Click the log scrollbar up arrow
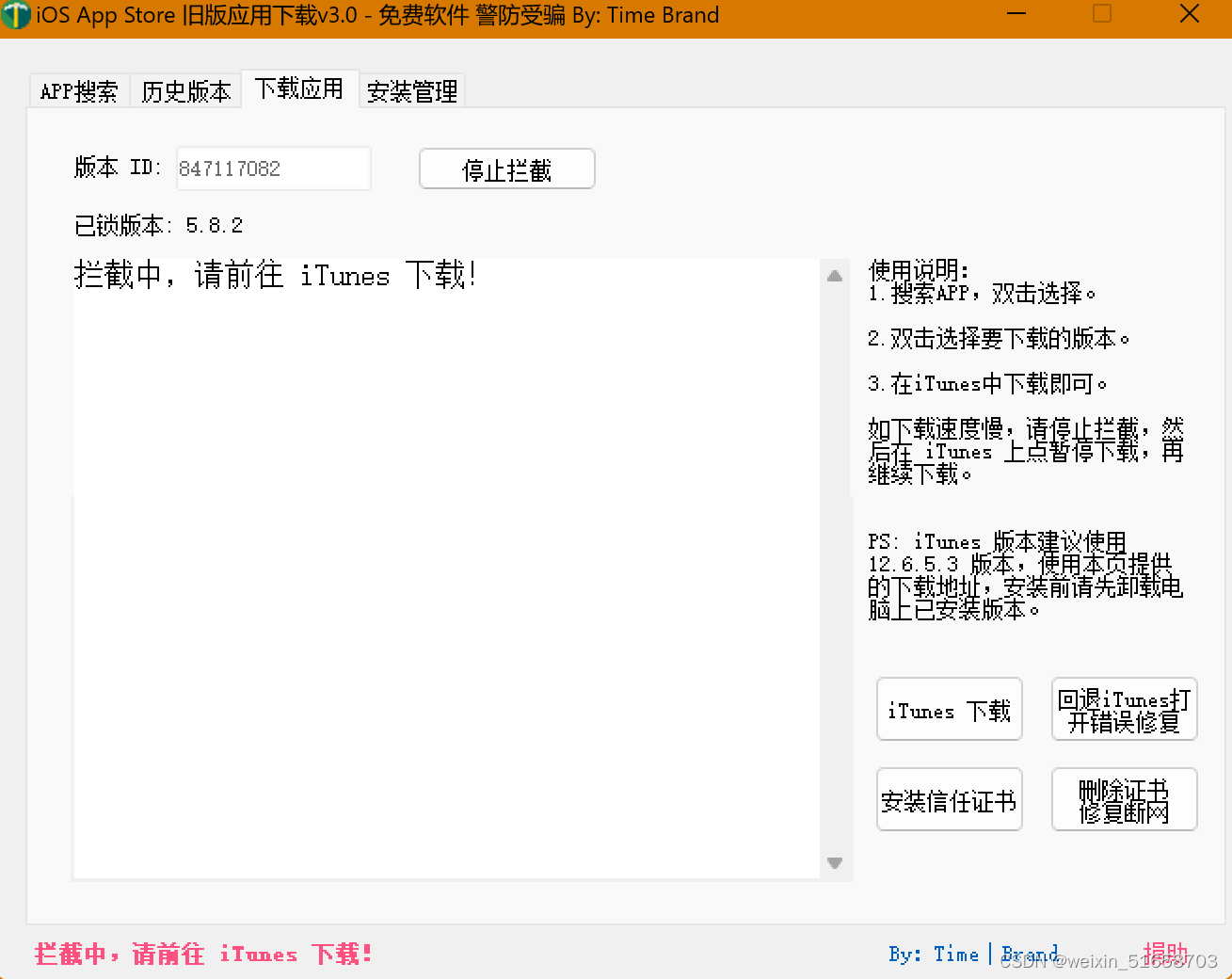The height and width of the screenshot is (979, 1232). click(x=835, y=276)
